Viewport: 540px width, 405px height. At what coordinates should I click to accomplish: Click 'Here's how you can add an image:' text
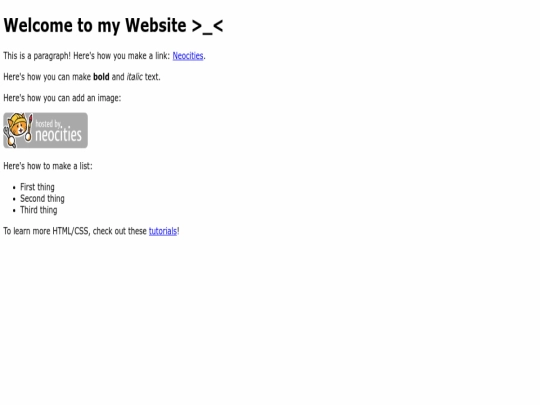62,98
